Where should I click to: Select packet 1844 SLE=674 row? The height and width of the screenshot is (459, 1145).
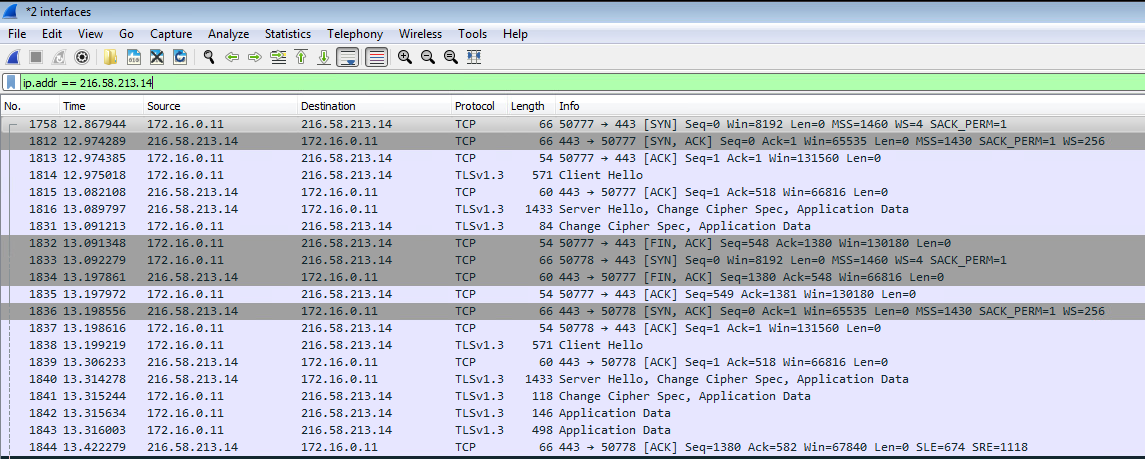[x=572, y=447]
